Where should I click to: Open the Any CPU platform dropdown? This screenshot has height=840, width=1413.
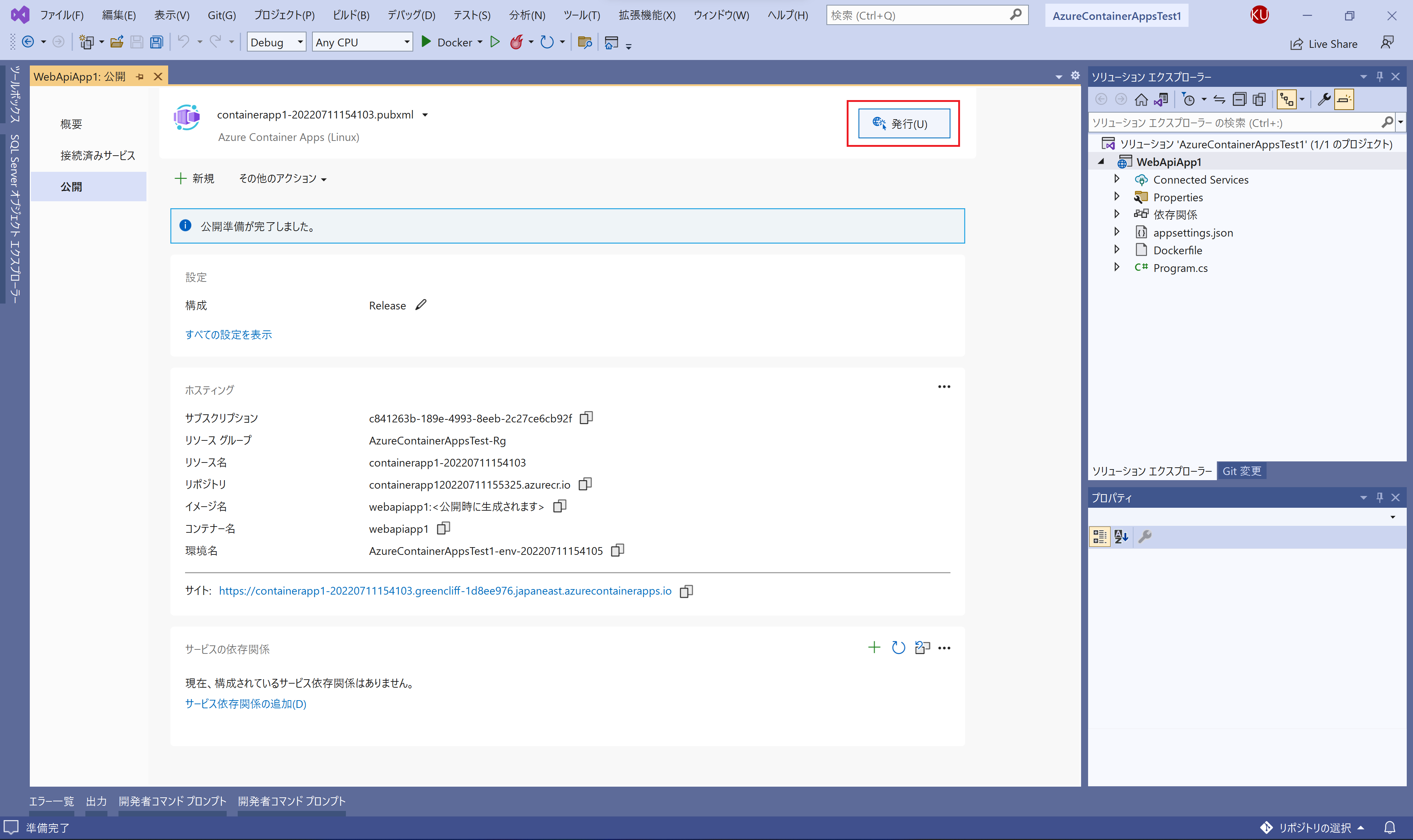[x=362, y=42]
